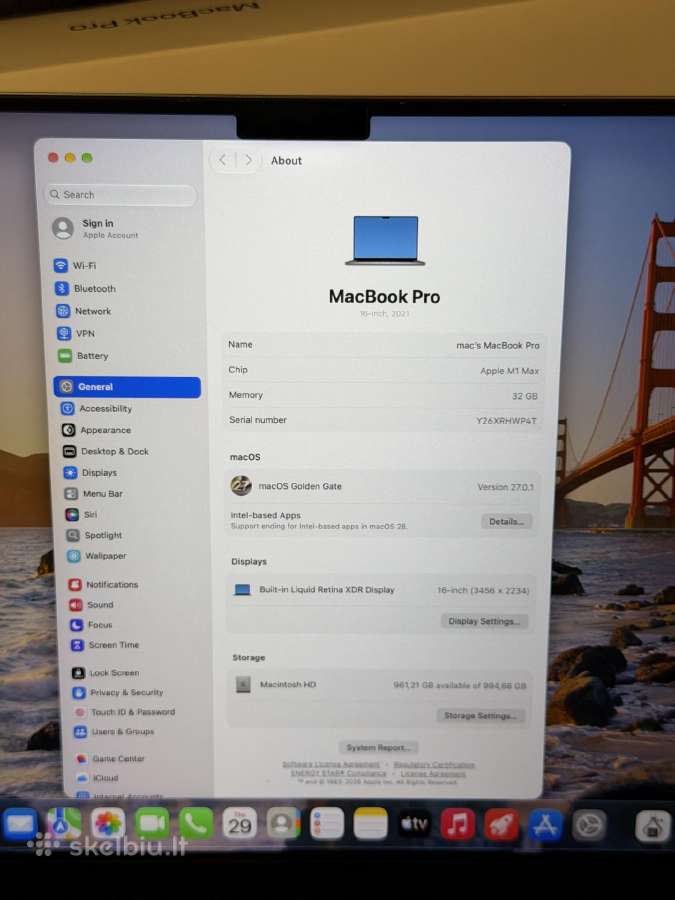Open Maps from the Dock
The image size is (675, 900).
64,824
